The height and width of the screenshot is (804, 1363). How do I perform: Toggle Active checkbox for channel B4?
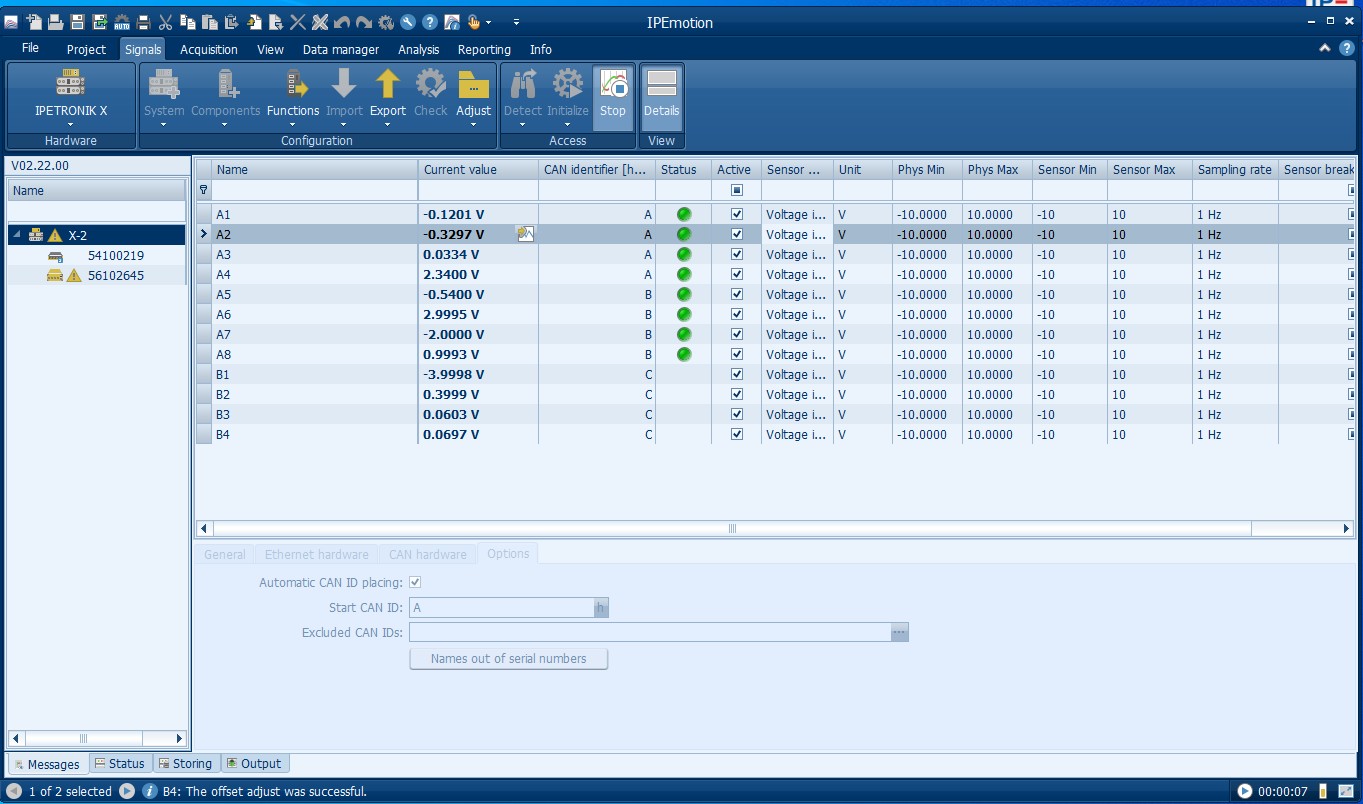[737, 434]
